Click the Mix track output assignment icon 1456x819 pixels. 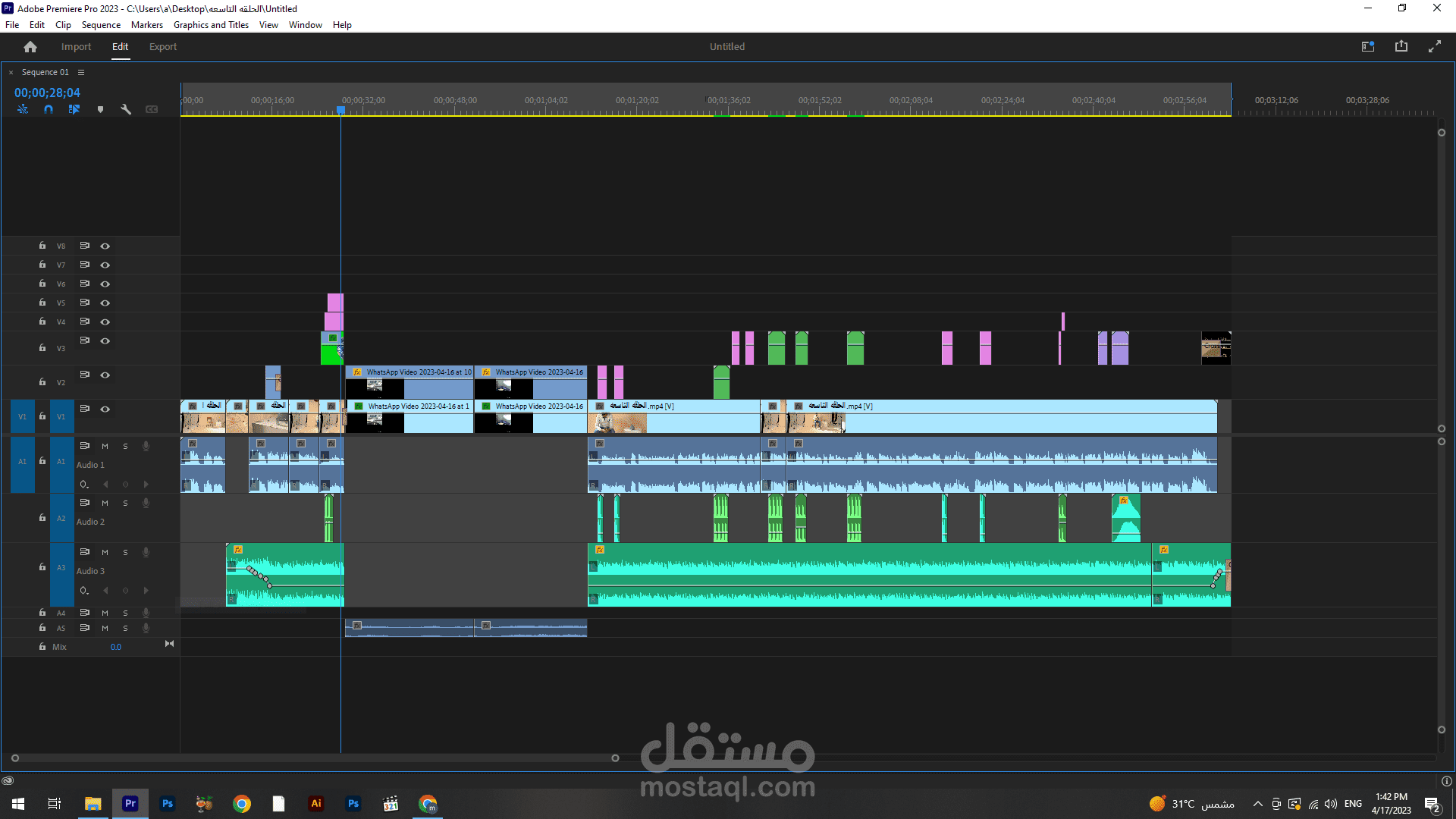coord(169,644)
